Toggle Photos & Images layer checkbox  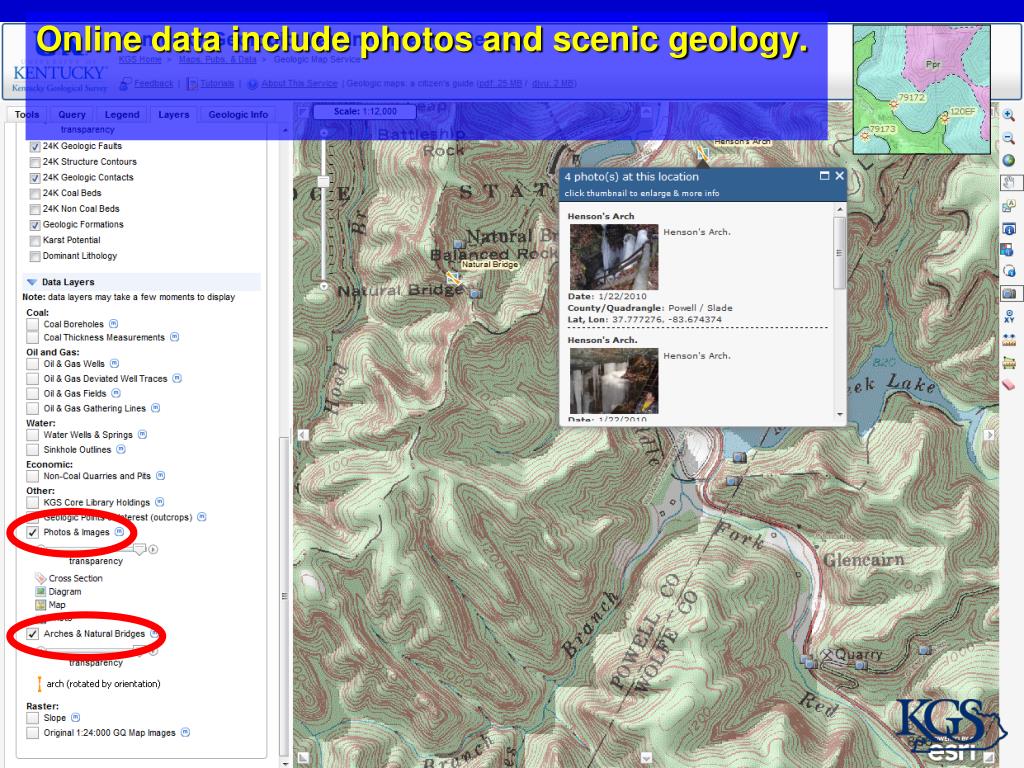[33, 532]
